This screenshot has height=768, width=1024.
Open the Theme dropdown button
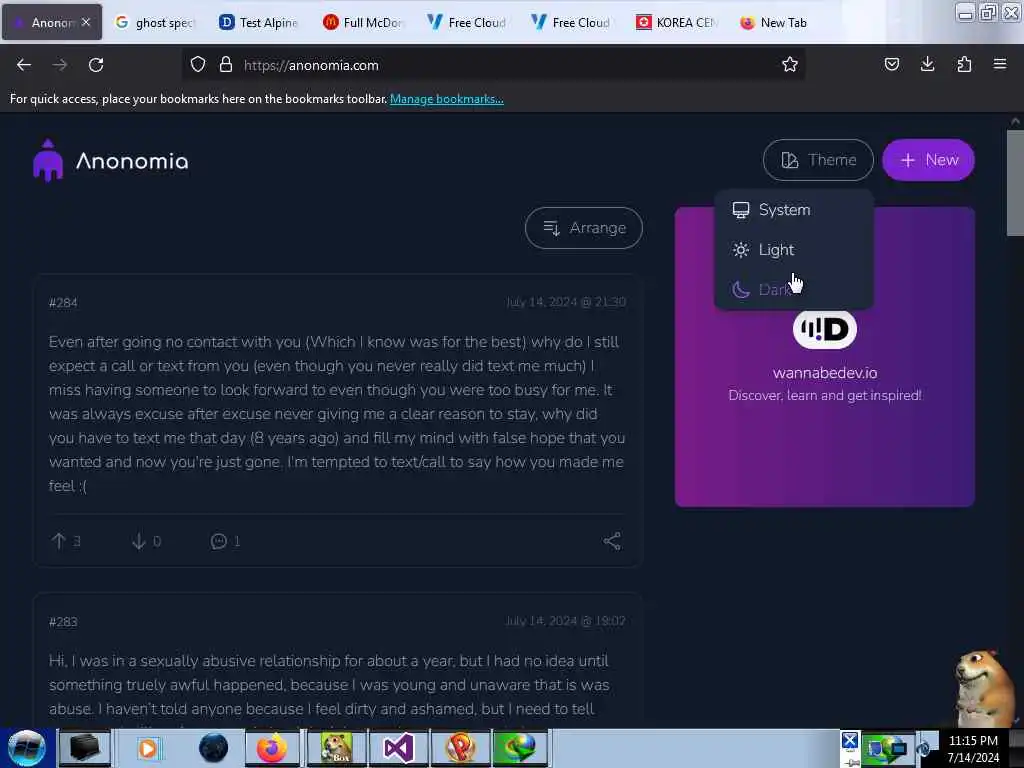point(818,160)
